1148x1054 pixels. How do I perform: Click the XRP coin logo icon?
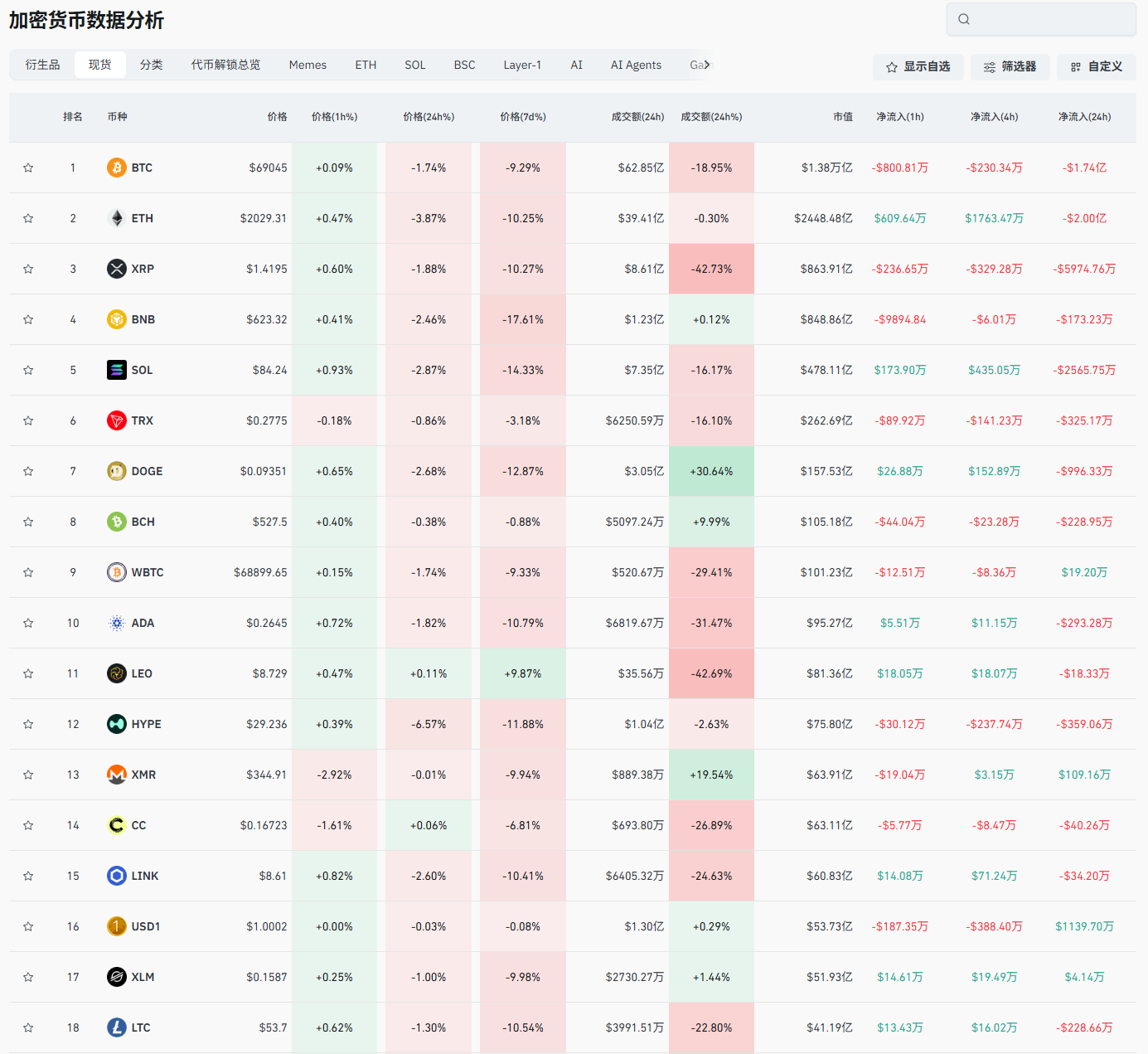pos(117,269)
